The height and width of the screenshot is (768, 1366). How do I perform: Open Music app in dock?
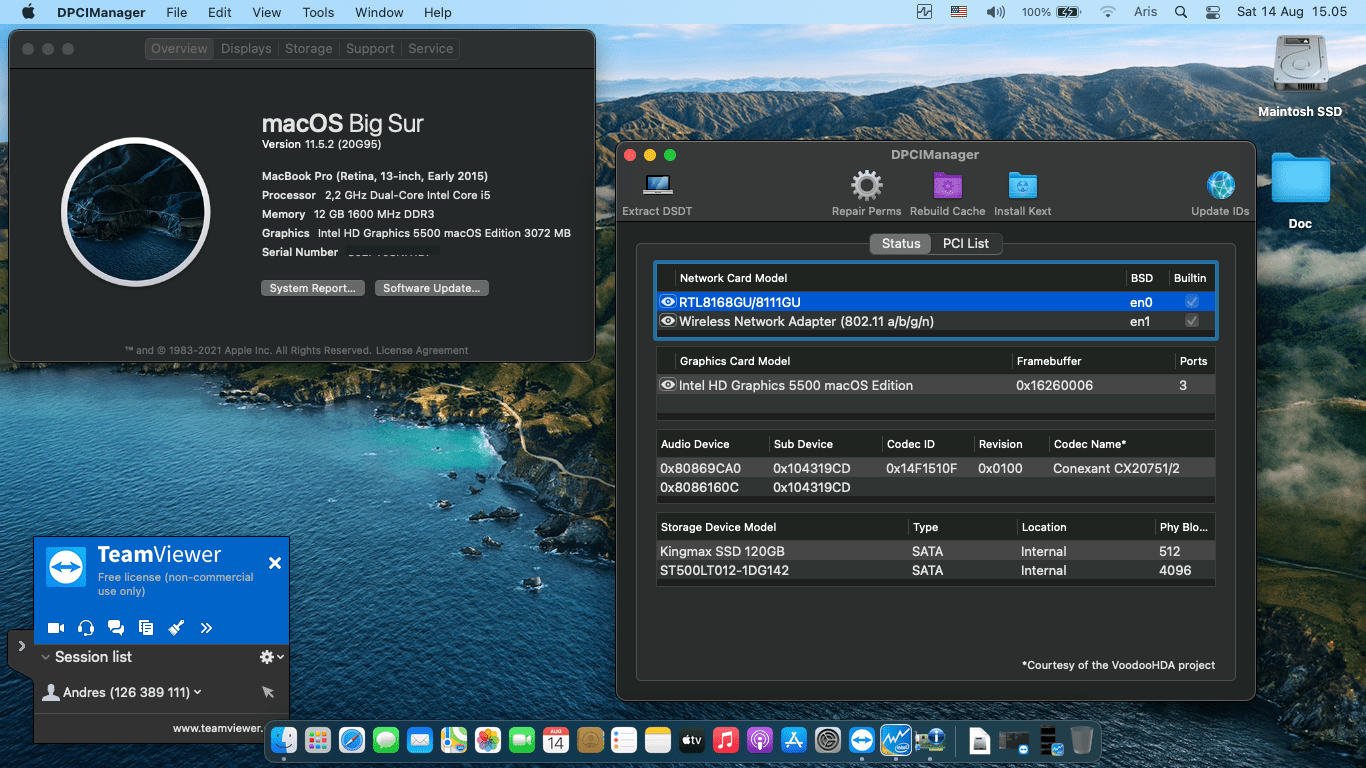(x=726, y=740)
